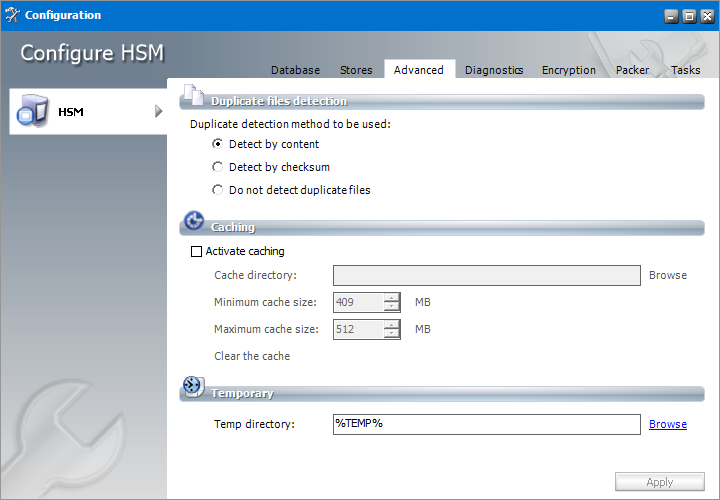Open the Encryption tab

click(568, 70)
